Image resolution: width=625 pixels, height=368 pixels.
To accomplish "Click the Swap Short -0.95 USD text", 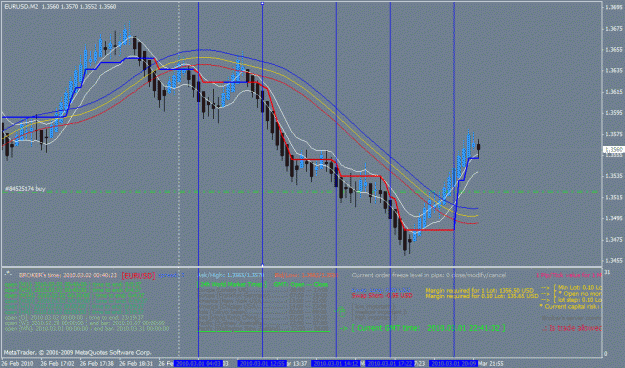I will click(382, 296).
